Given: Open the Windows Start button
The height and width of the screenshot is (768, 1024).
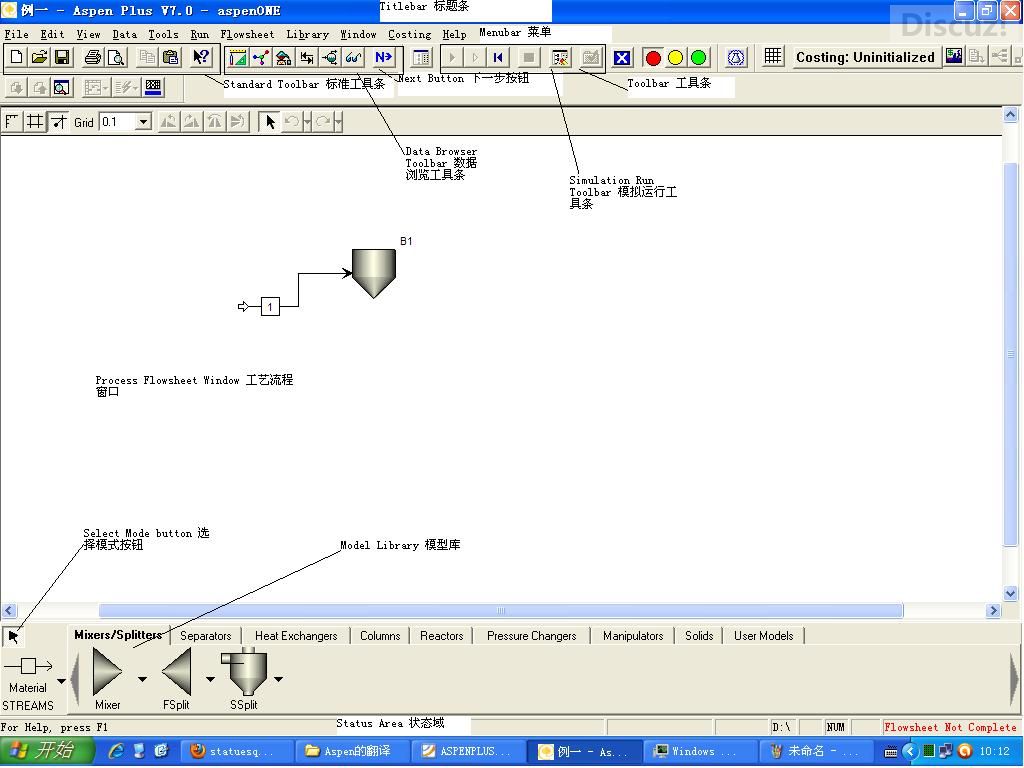Looking at the screenshot, I should tap(47, 751).
